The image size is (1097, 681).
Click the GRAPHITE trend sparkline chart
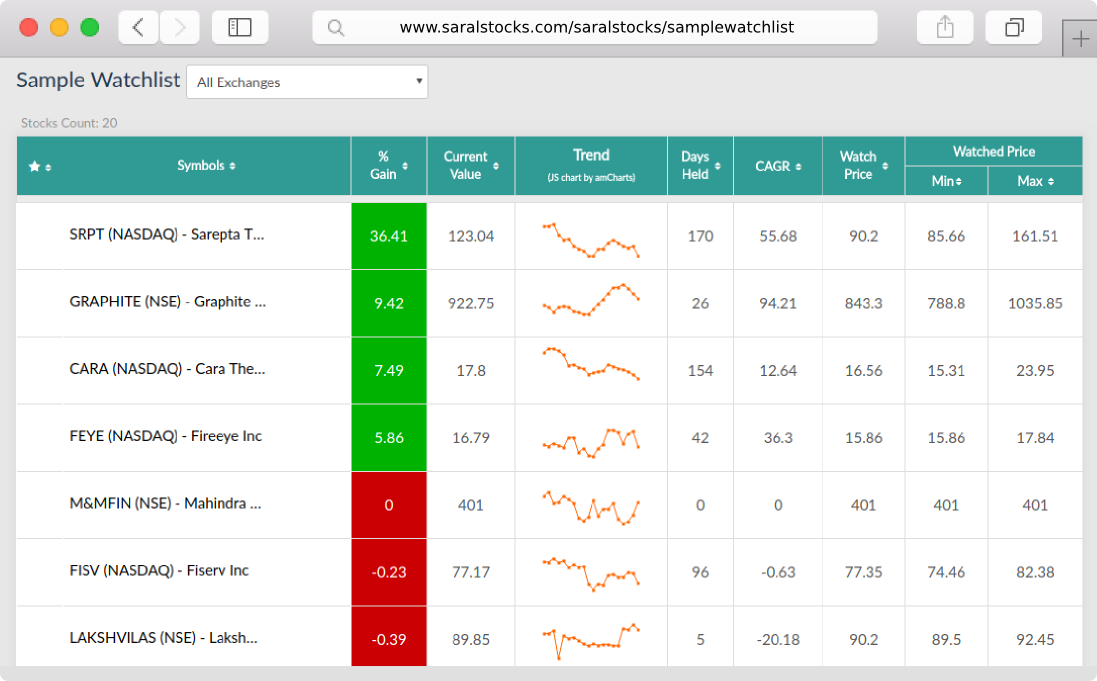[591, 301]
